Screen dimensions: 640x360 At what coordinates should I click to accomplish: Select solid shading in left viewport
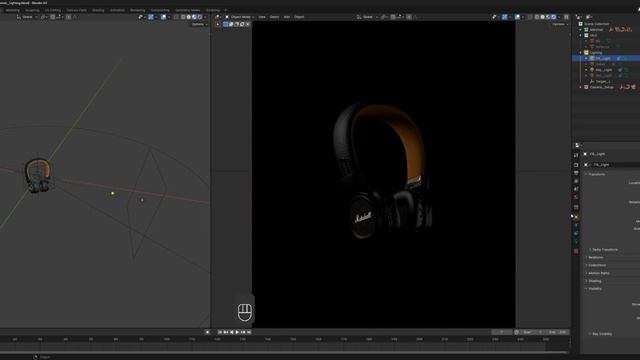click(x=189, y=17)
